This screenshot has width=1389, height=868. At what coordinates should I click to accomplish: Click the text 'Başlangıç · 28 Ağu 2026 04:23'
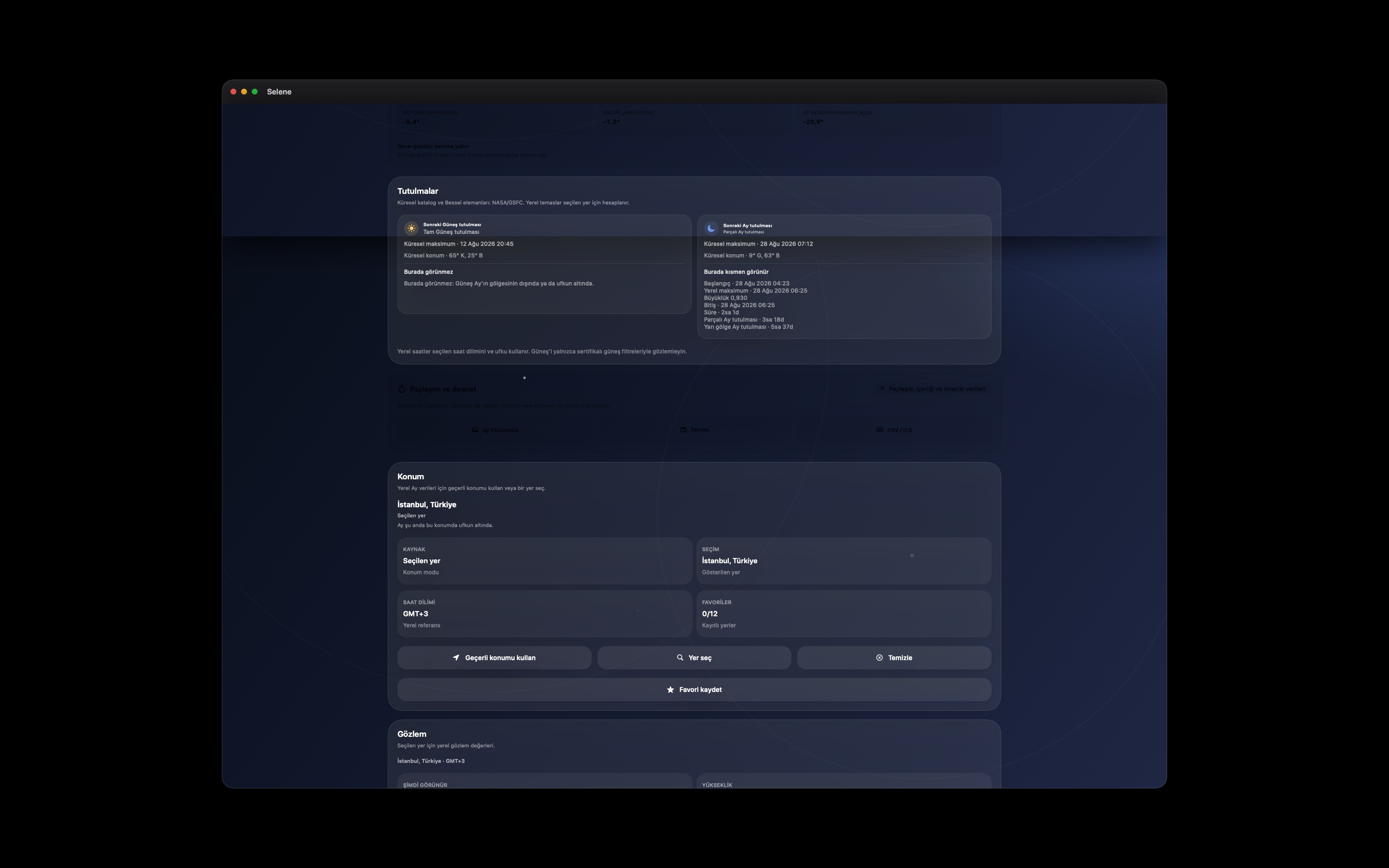point(747,284)
